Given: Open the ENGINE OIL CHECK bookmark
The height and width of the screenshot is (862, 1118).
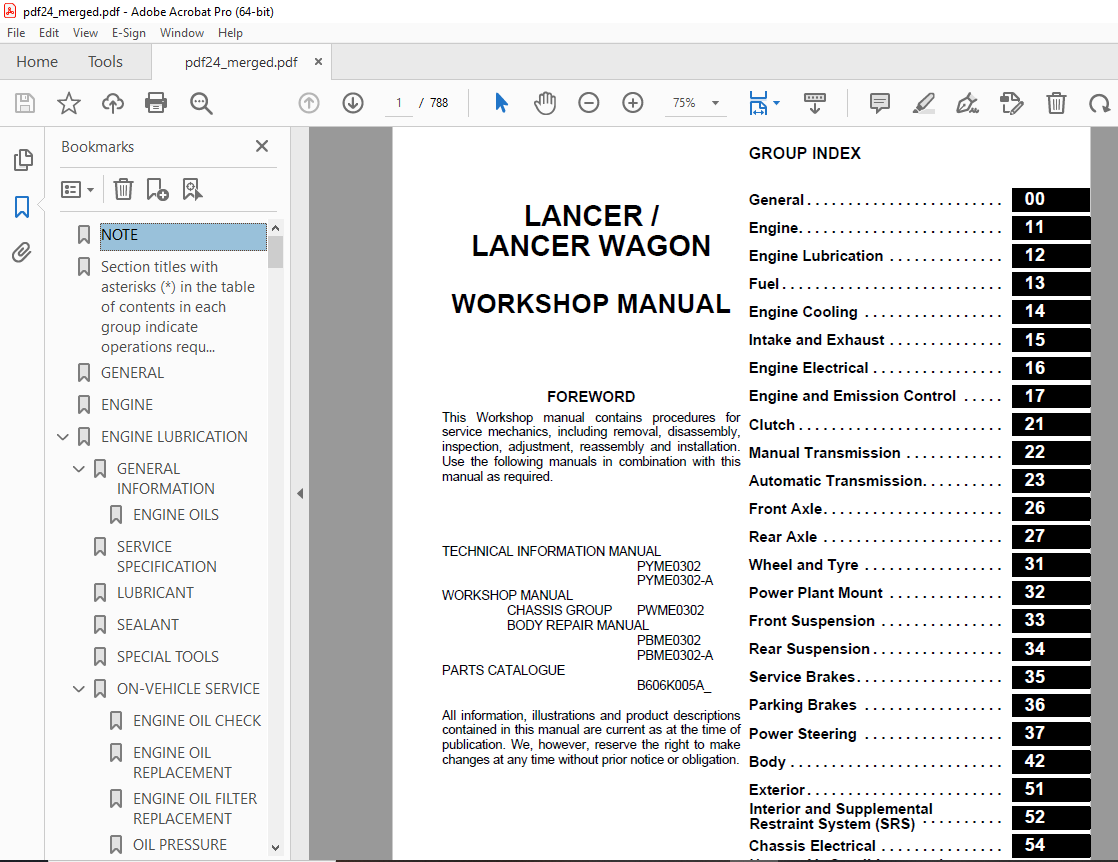Looking at the screenshot, I should (197, 721).
